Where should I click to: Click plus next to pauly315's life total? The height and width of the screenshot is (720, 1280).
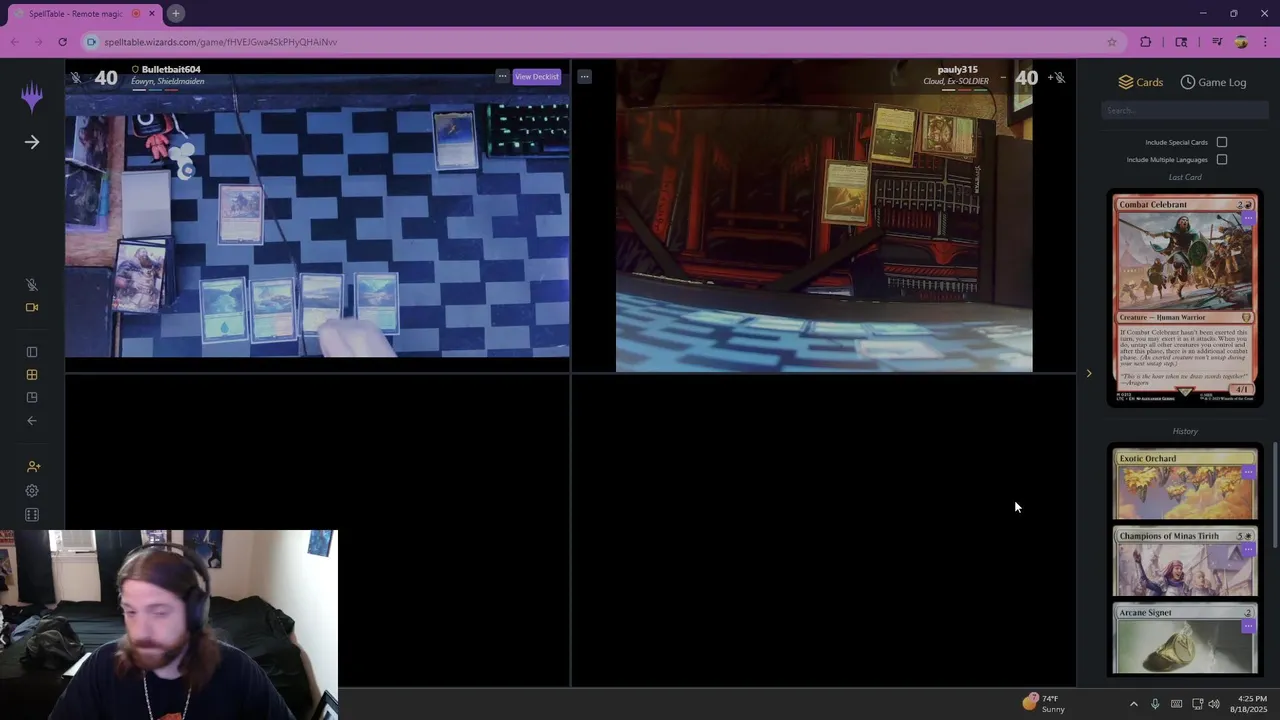click(x=1049, y=77)
